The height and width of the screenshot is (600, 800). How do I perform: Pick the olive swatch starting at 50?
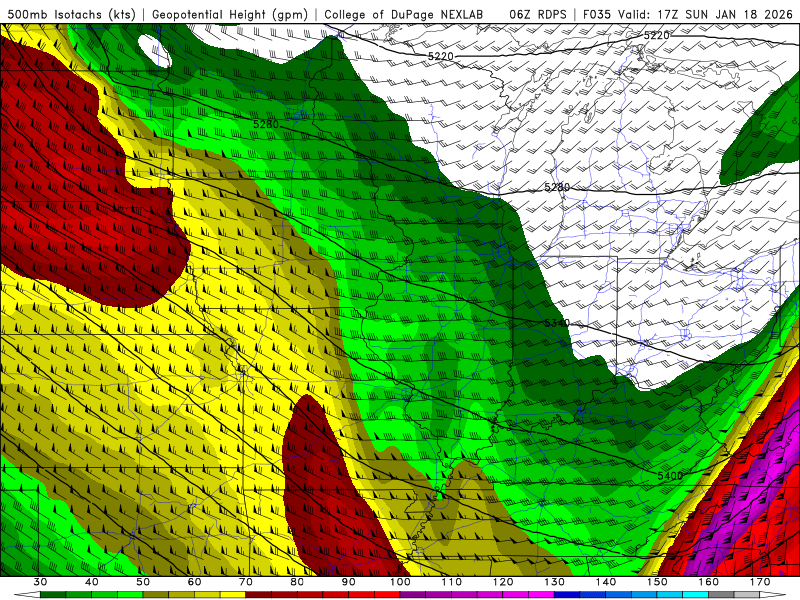coord(156,595)
